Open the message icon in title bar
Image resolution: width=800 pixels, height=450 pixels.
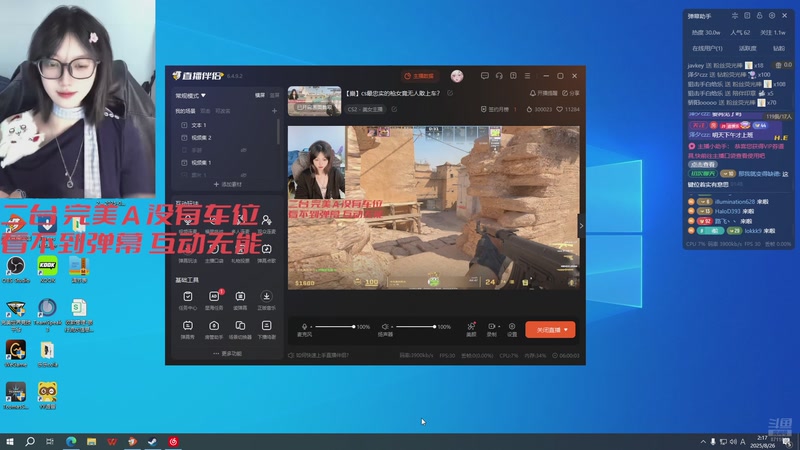click(485, 76)
